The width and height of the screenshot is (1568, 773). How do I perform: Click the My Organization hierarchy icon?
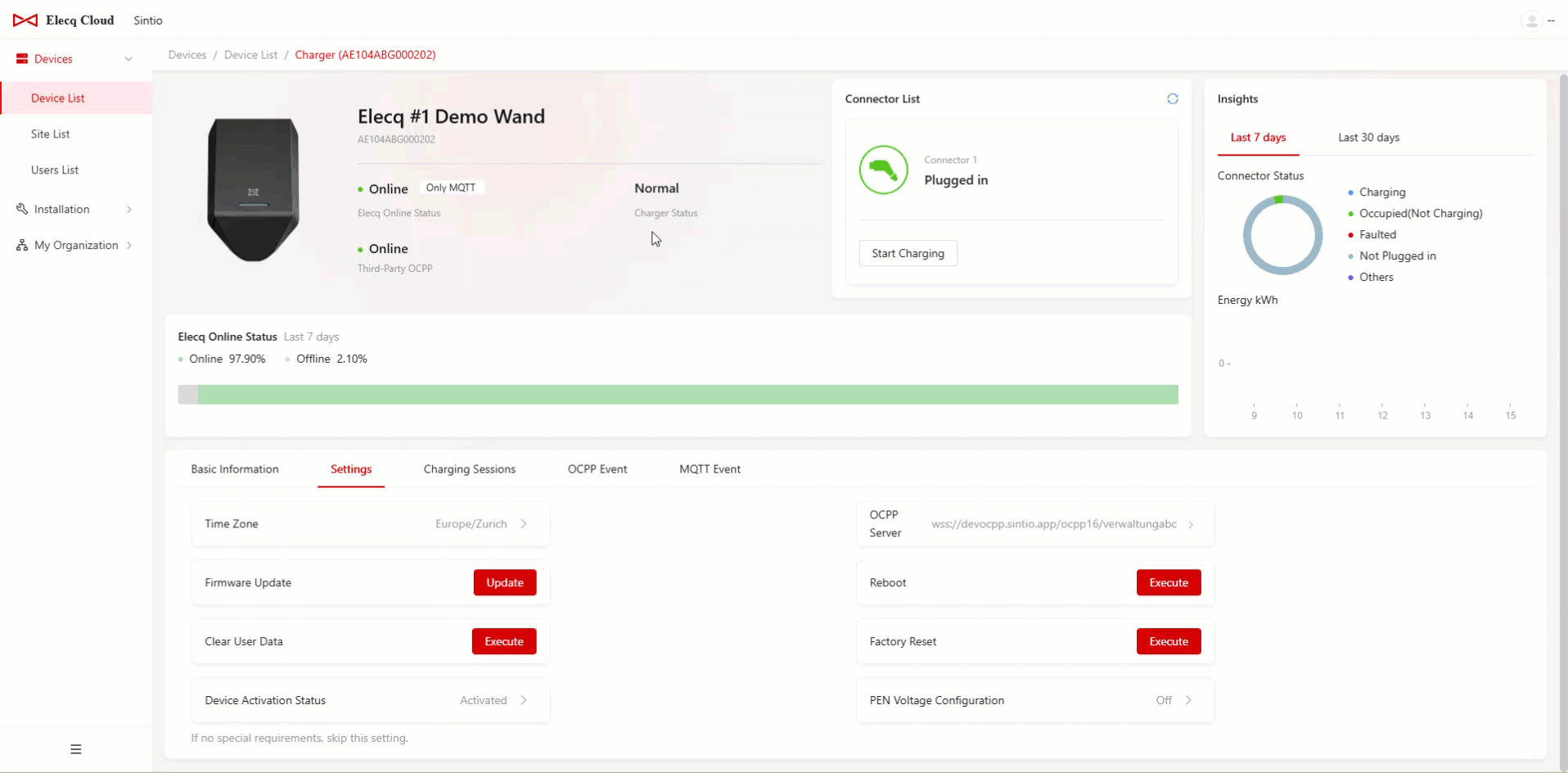click(x=22, y=245)
